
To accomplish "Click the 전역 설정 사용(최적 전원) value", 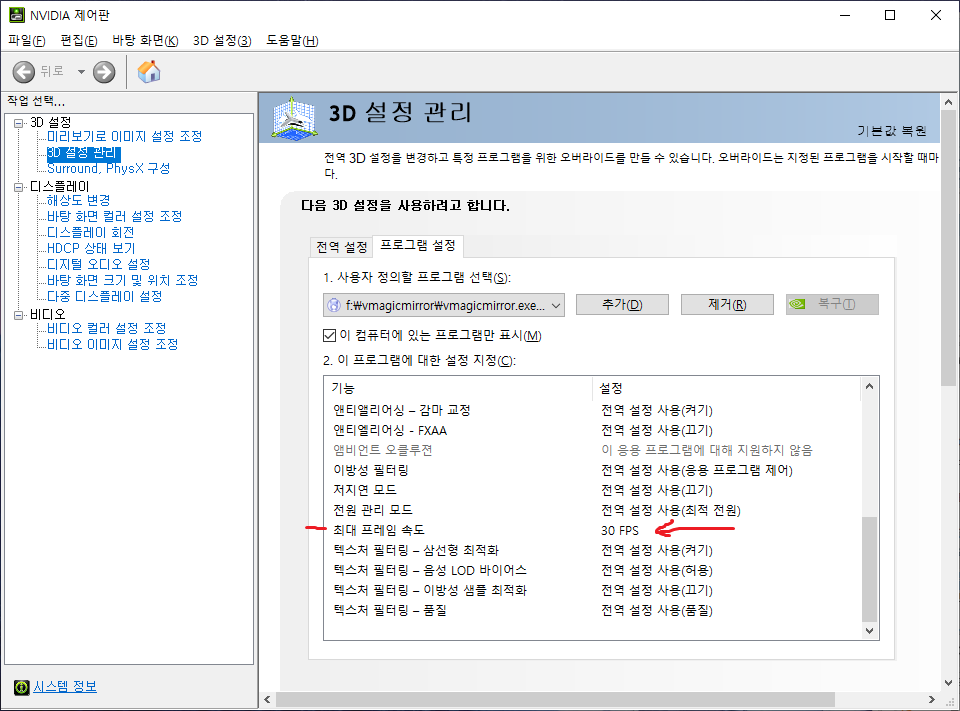I will 671,510.
